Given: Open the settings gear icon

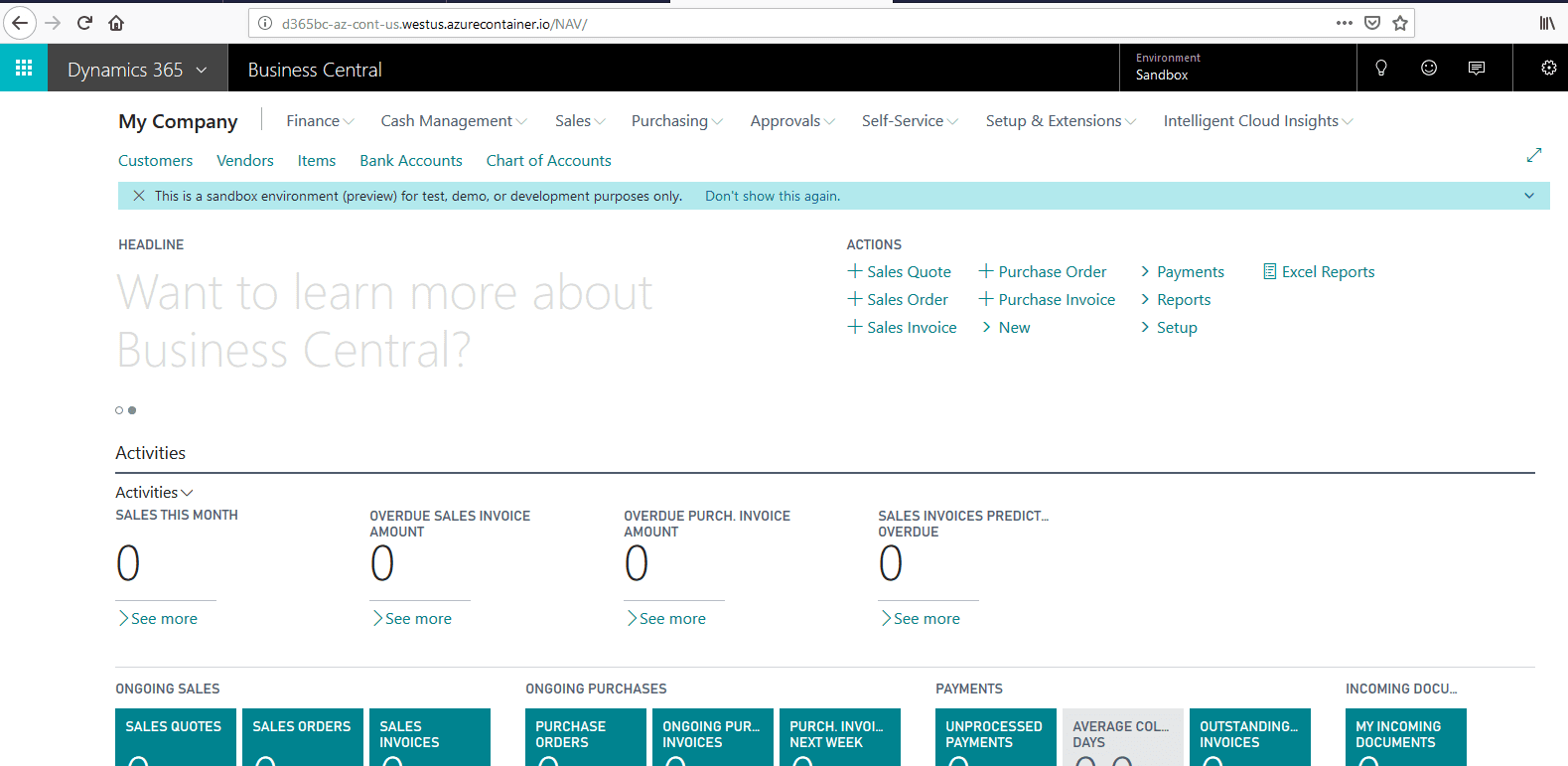Looking at the screenshot, I should pyautogui.click(x=1548, y=68).
